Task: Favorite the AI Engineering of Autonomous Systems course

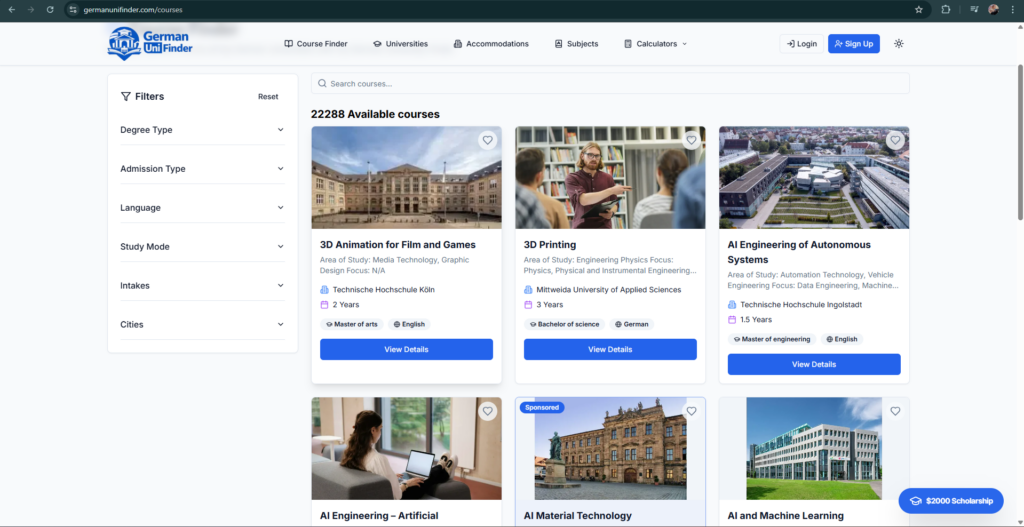Action: [895, 140]
